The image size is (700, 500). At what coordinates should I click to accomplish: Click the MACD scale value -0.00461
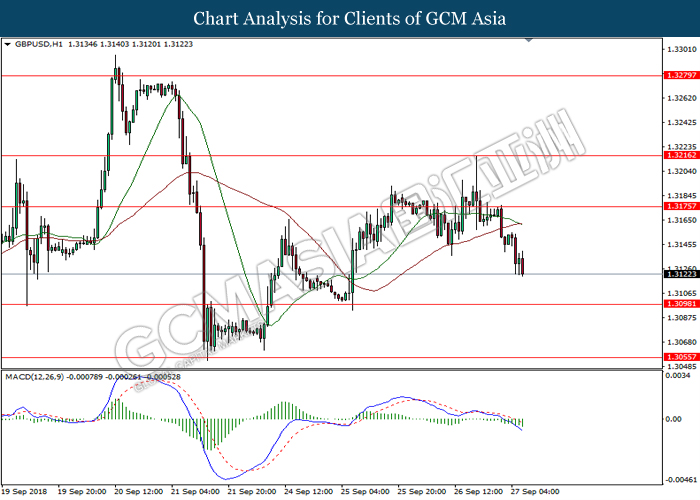(680, 480)
